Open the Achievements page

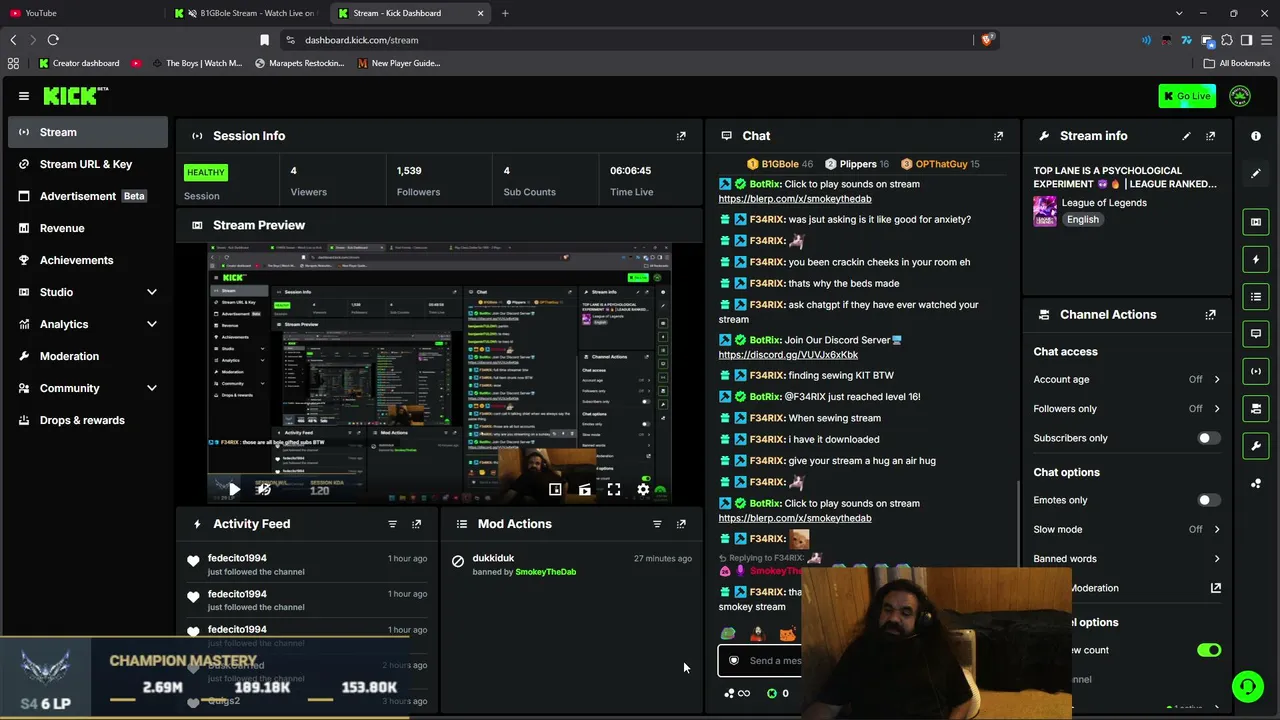(88, 260)
